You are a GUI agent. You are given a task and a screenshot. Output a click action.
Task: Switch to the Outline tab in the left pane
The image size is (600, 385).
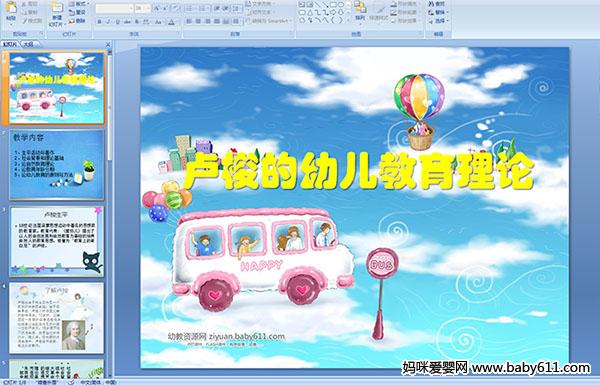coord(28,44)
